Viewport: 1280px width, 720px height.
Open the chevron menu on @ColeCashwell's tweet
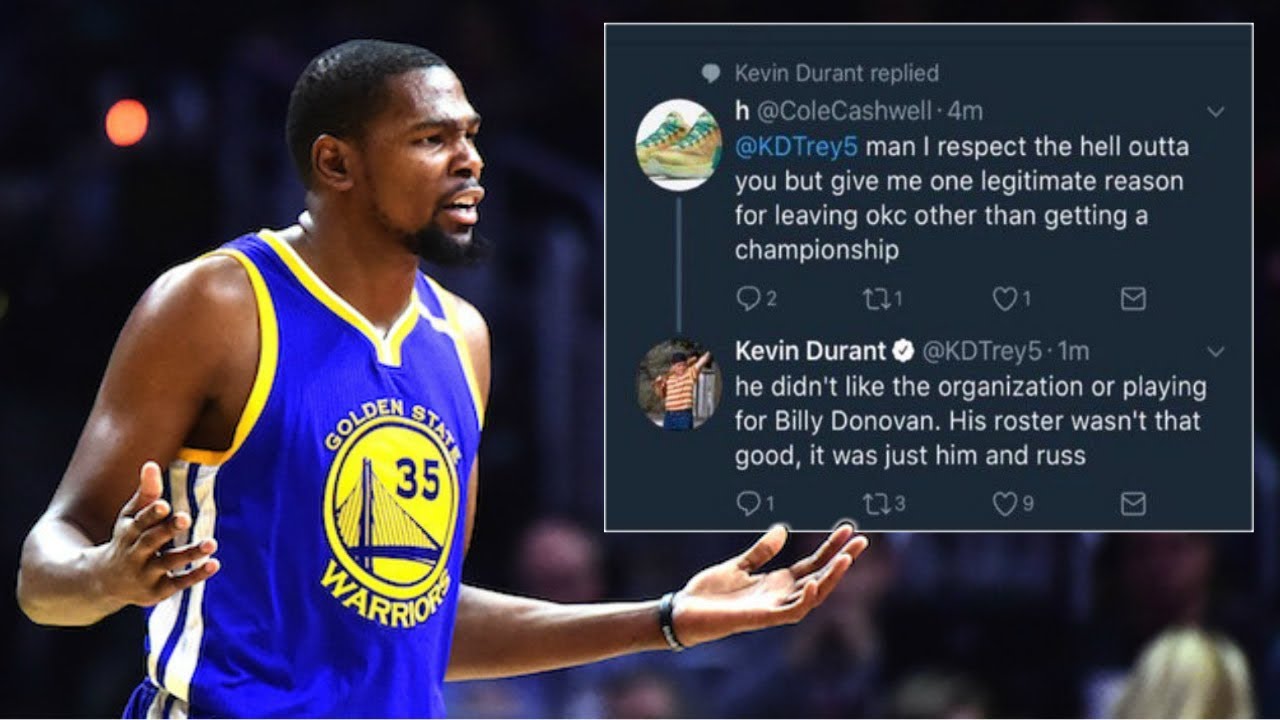pyautogui.click(x=1216, y=111)
